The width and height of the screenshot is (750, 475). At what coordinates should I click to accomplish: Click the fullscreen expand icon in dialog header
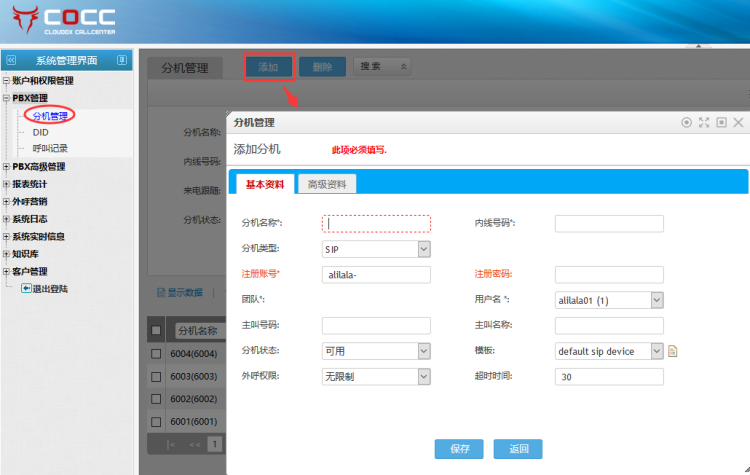point(704,122)
